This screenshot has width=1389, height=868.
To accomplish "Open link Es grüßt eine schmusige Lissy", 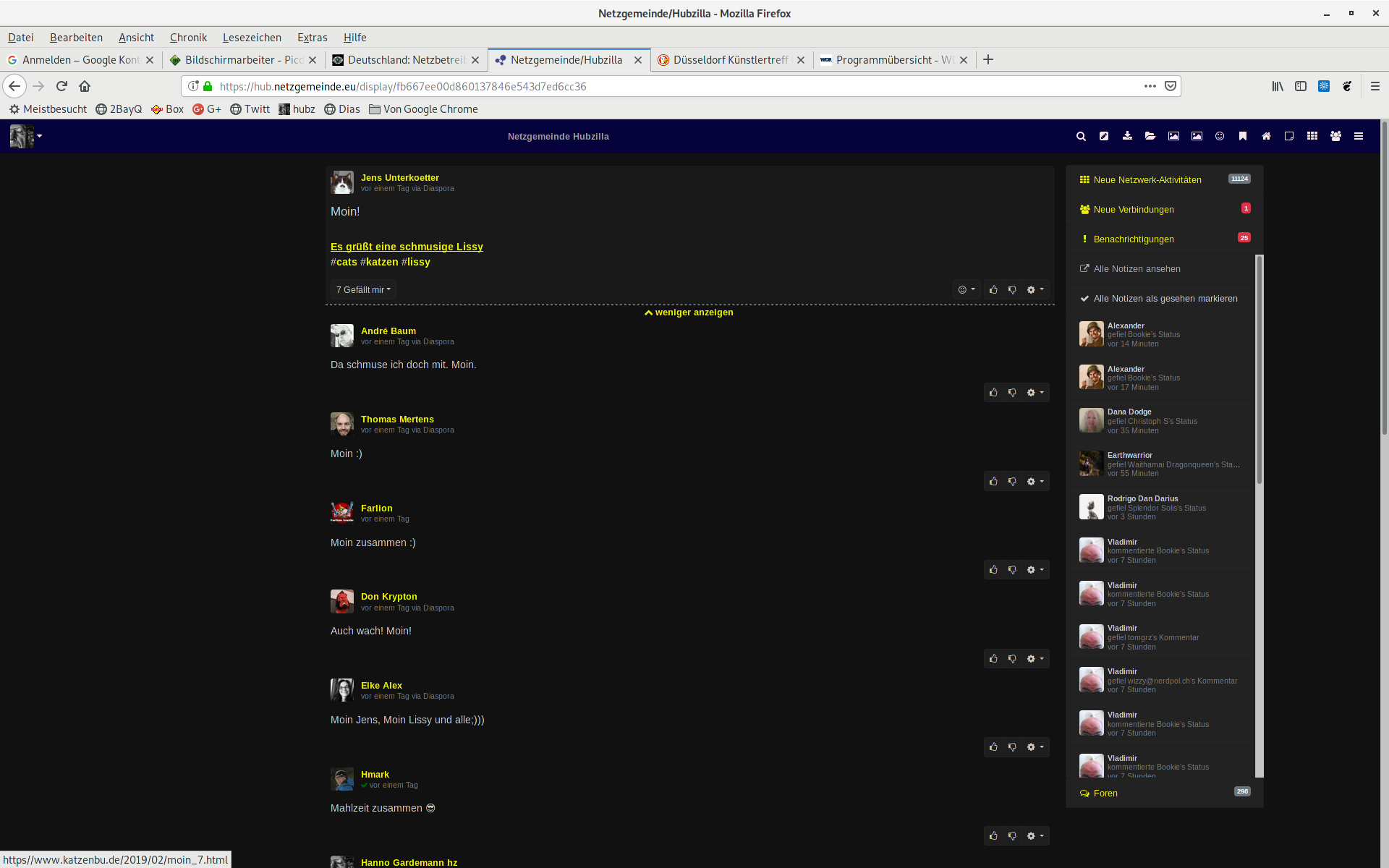I will coord(407,247).
